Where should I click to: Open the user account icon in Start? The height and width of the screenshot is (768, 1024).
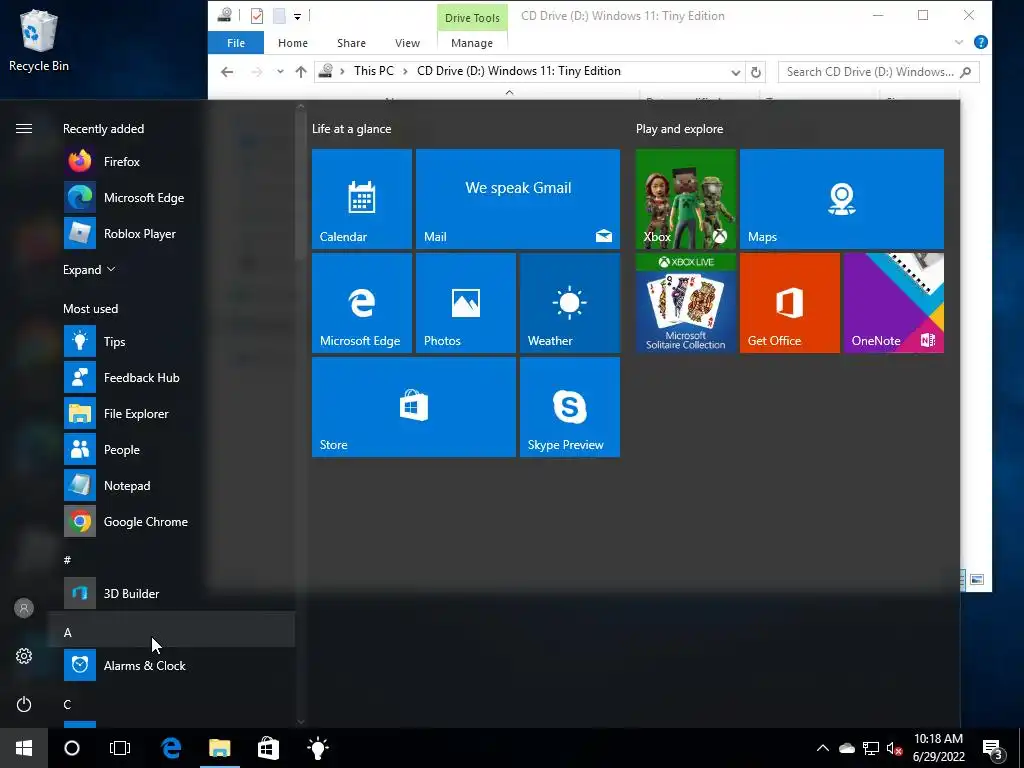tap(24, 608)
